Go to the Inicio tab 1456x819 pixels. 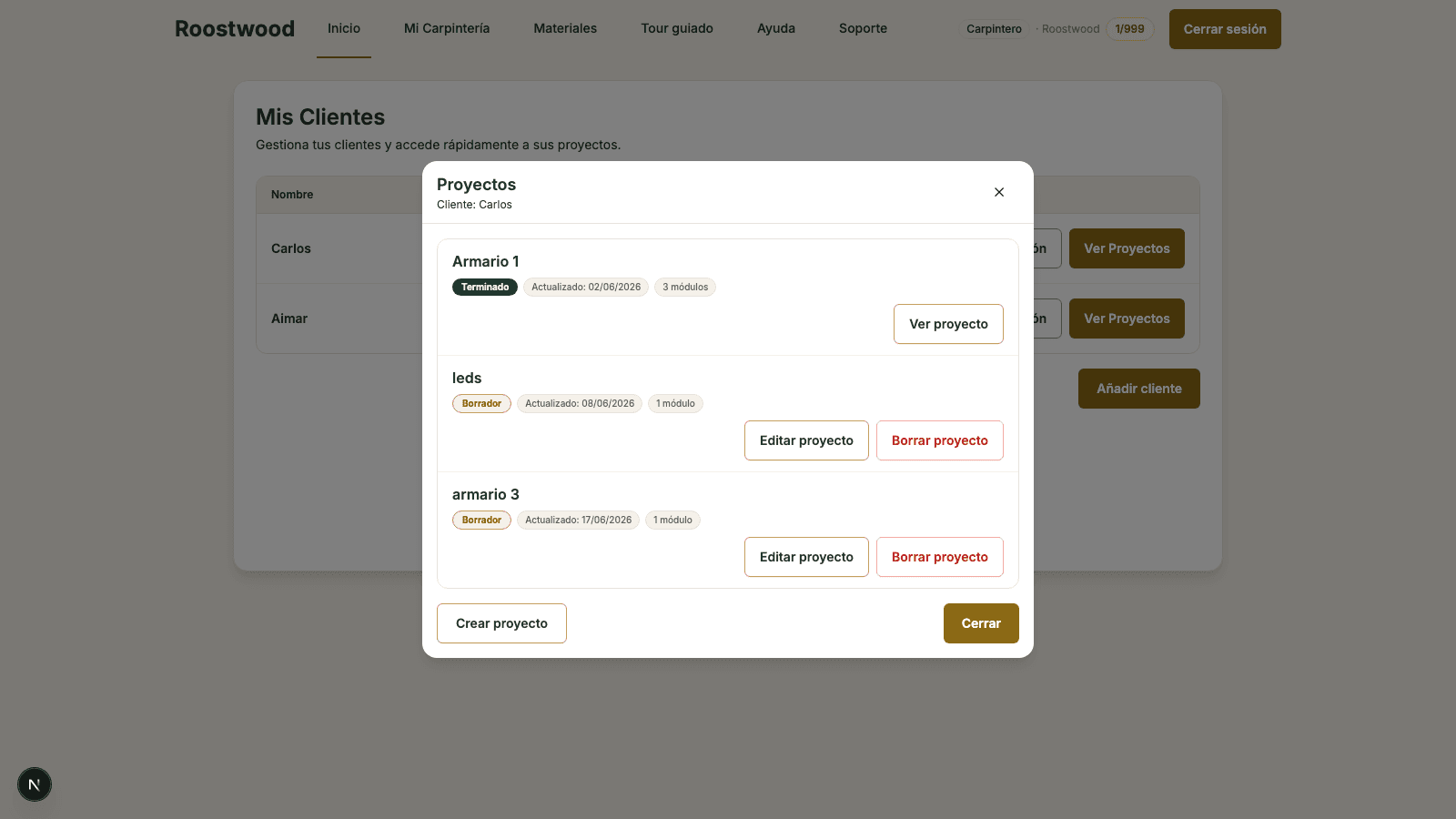click(344, 28)
